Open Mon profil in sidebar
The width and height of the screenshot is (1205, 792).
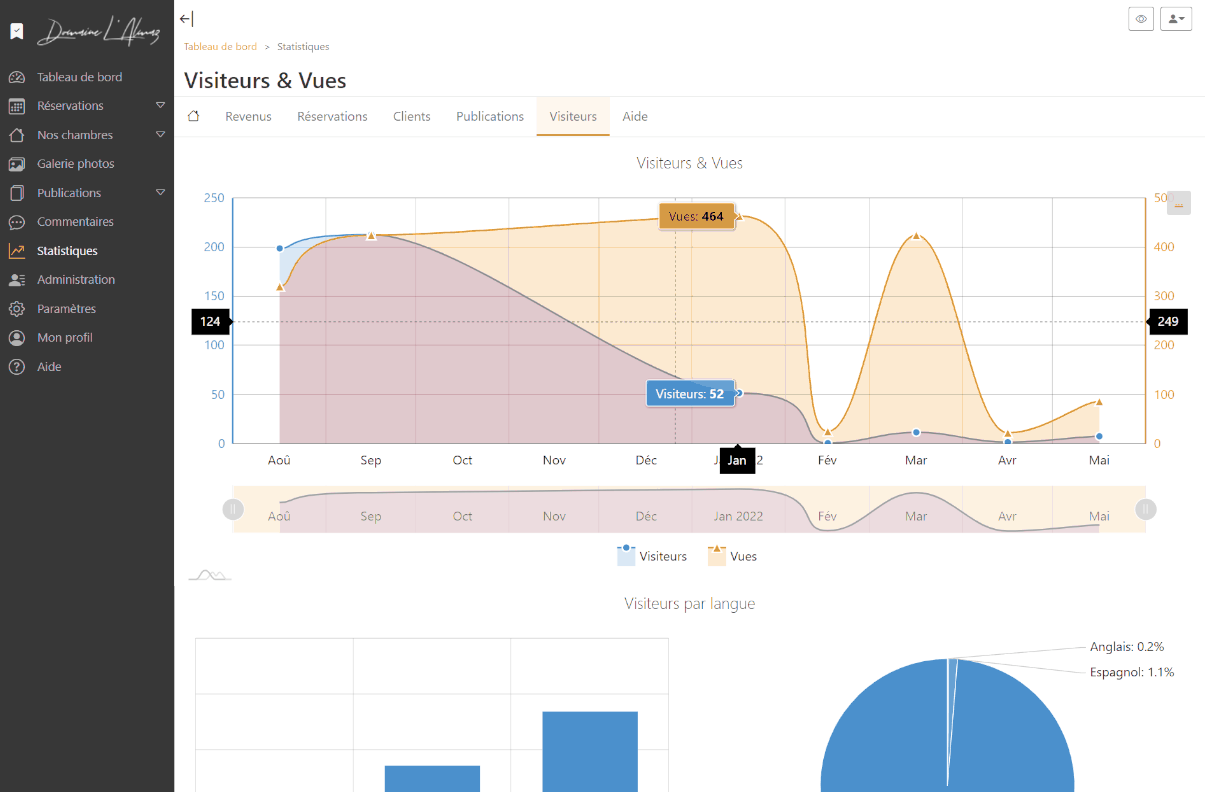[65, 338]
